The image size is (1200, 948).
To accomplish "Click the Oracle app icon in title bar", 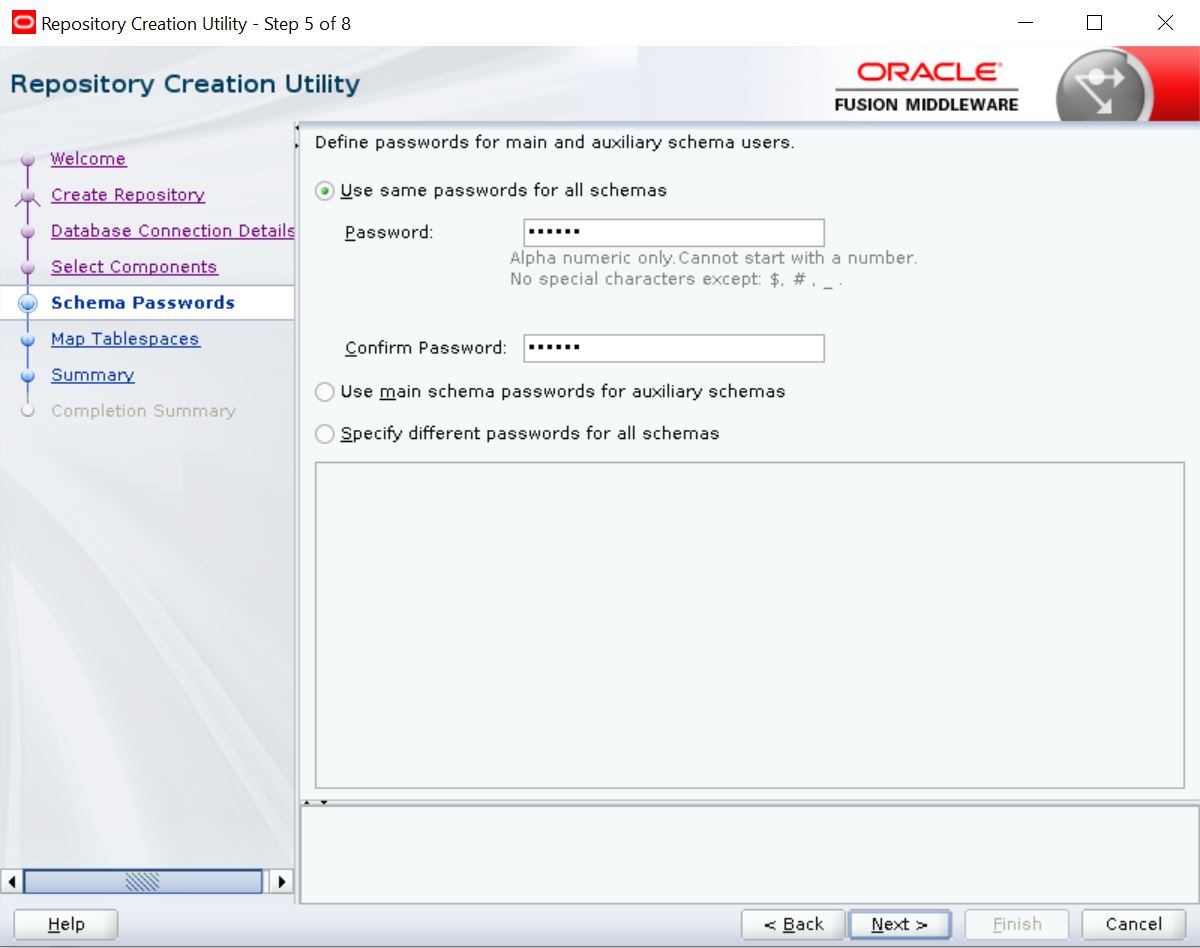I will point(23,22).
